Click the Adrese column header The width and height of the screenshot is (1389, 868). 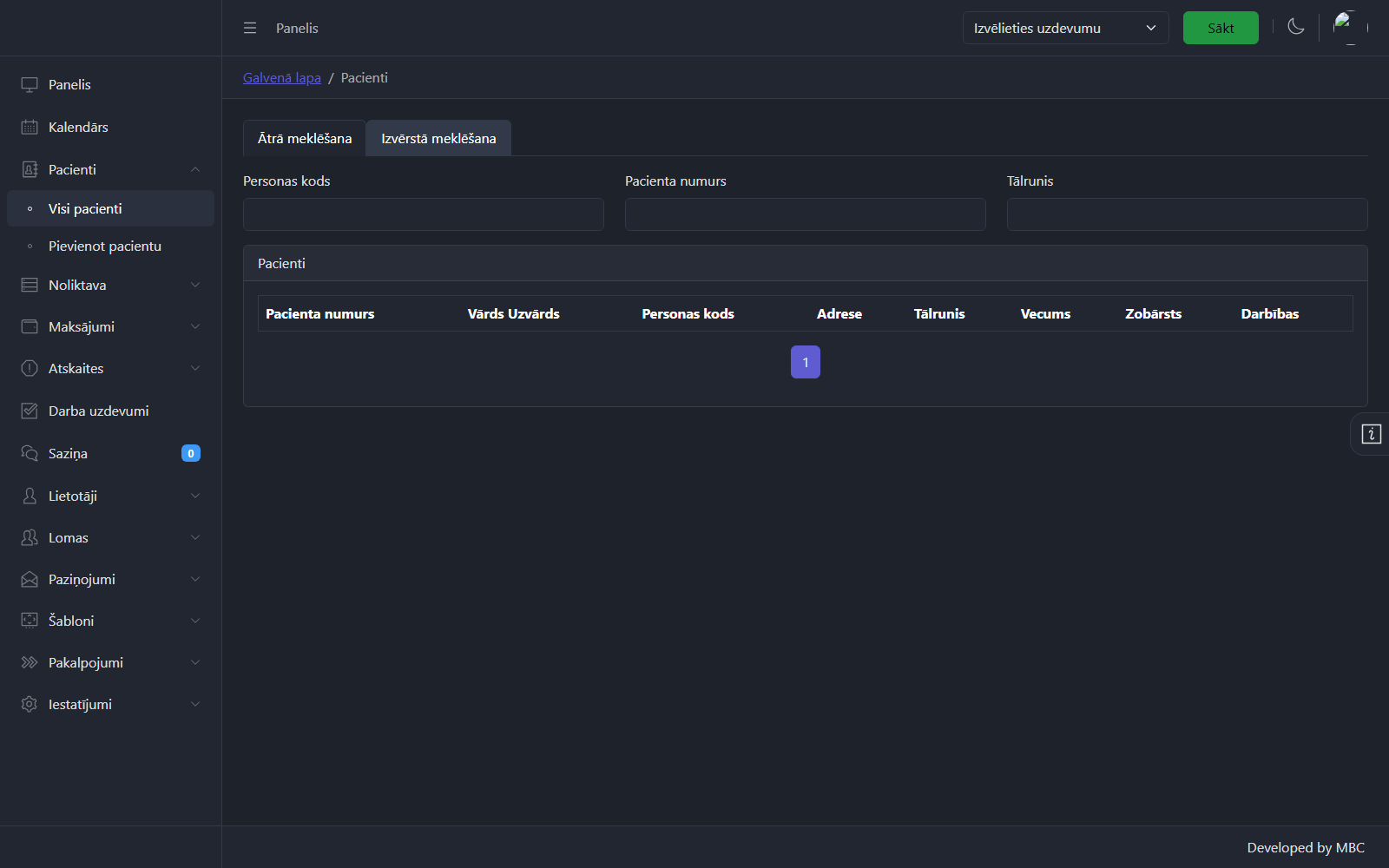(x=839, y=313)
